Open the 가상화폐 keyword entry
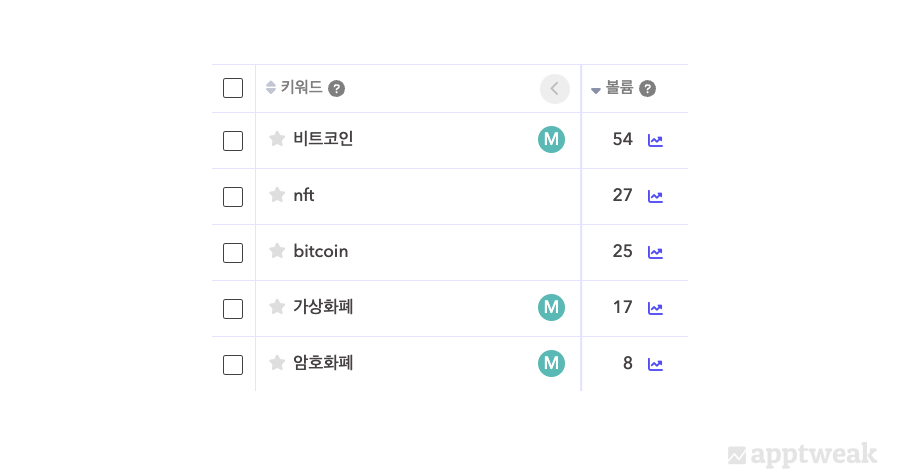Screen dimensions: 900x476 [323, 307]
